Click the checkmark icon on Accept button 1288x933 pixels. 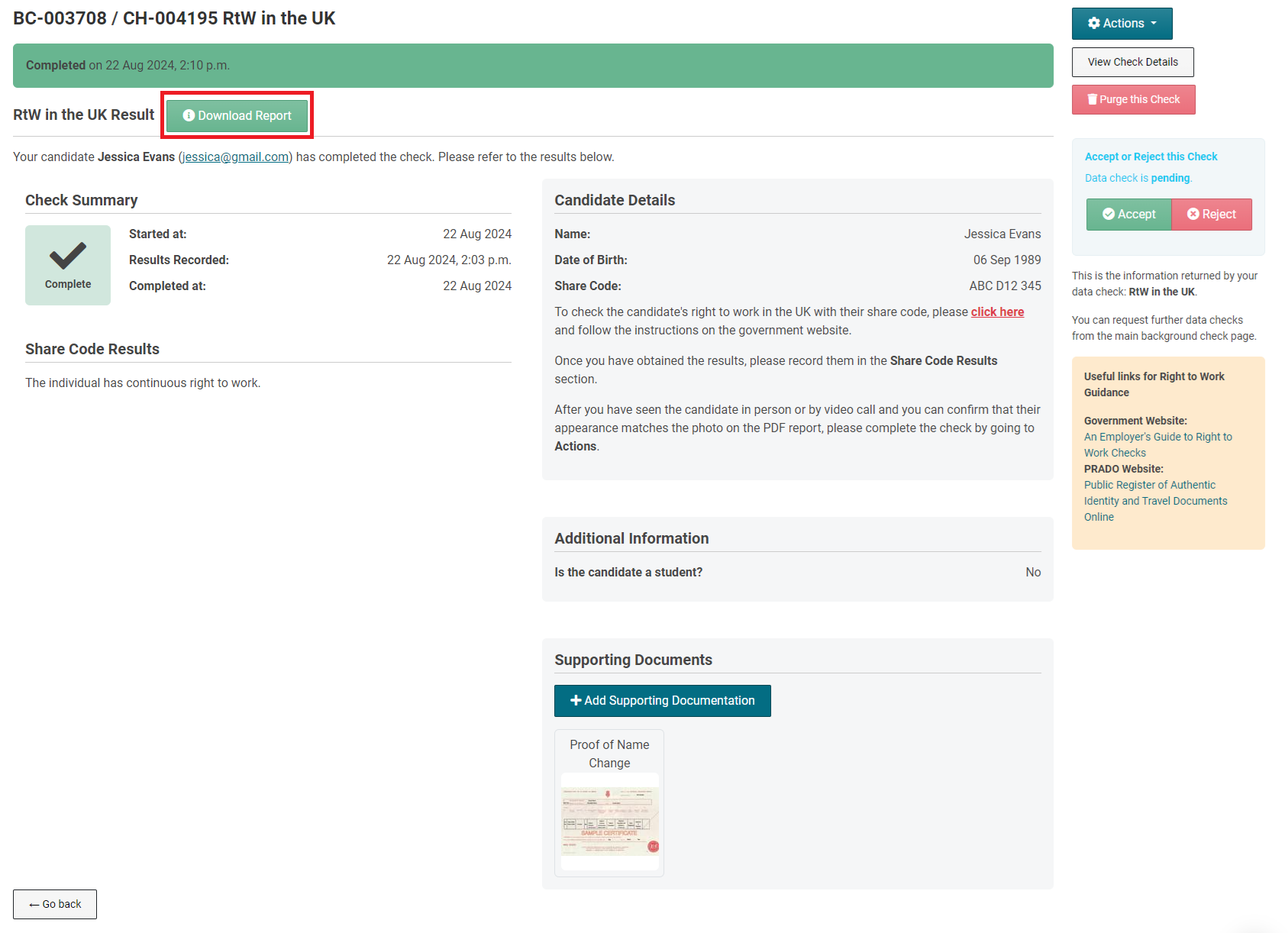click(x=1109, y=215)
